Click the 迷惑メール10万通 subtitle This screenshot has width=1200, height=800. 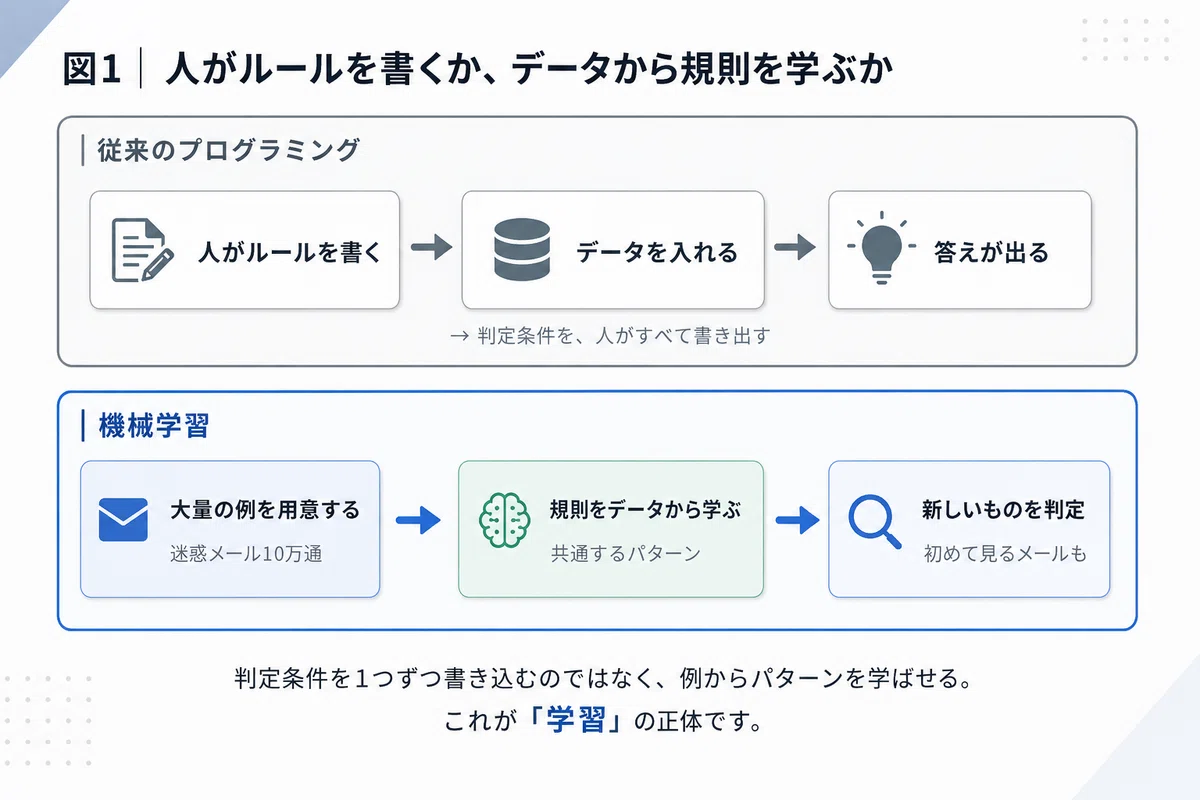(x=246, y=554)
